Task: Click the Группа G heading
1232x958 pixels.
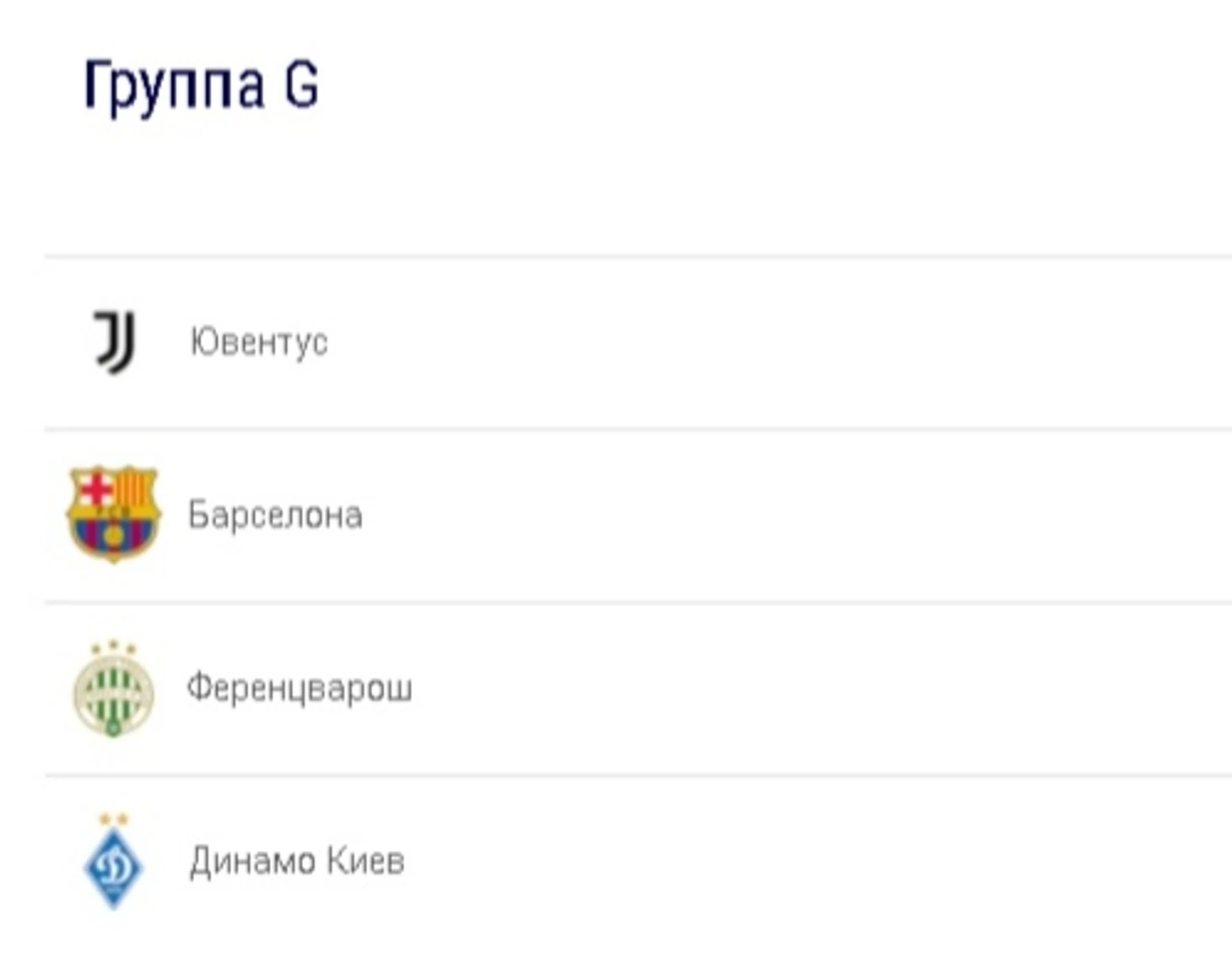Action: click(x=201, y=86)
